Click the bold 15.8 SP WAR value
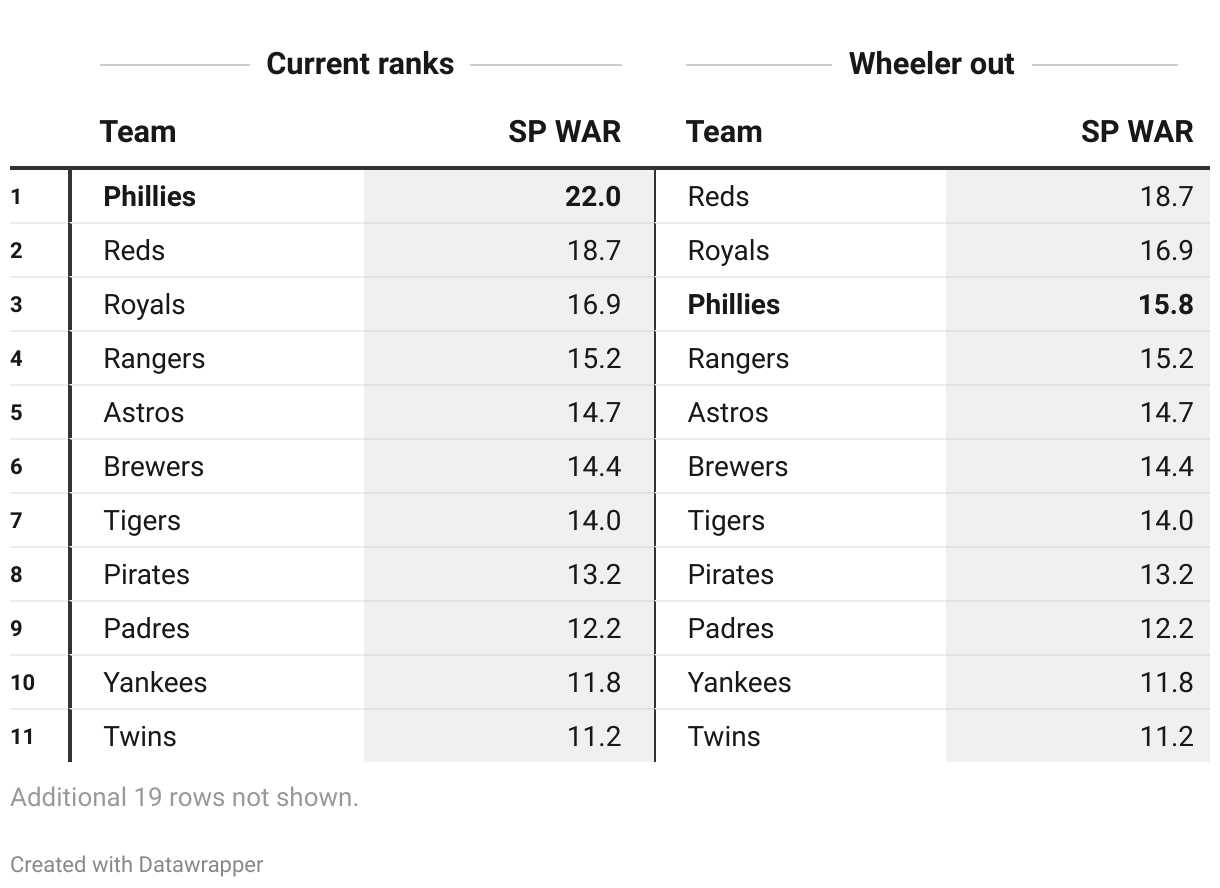The height and width of the screenshot is (888, 1220). click(x=1165, y=304)
